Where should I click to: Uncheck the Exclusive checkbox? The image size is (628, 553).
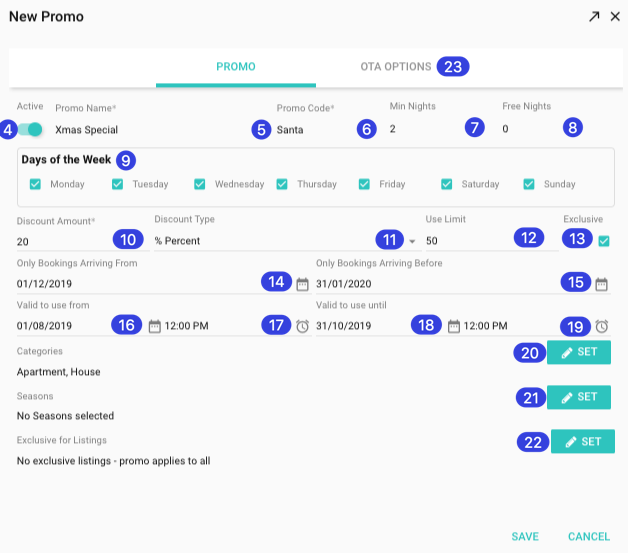tap(604, 241)
